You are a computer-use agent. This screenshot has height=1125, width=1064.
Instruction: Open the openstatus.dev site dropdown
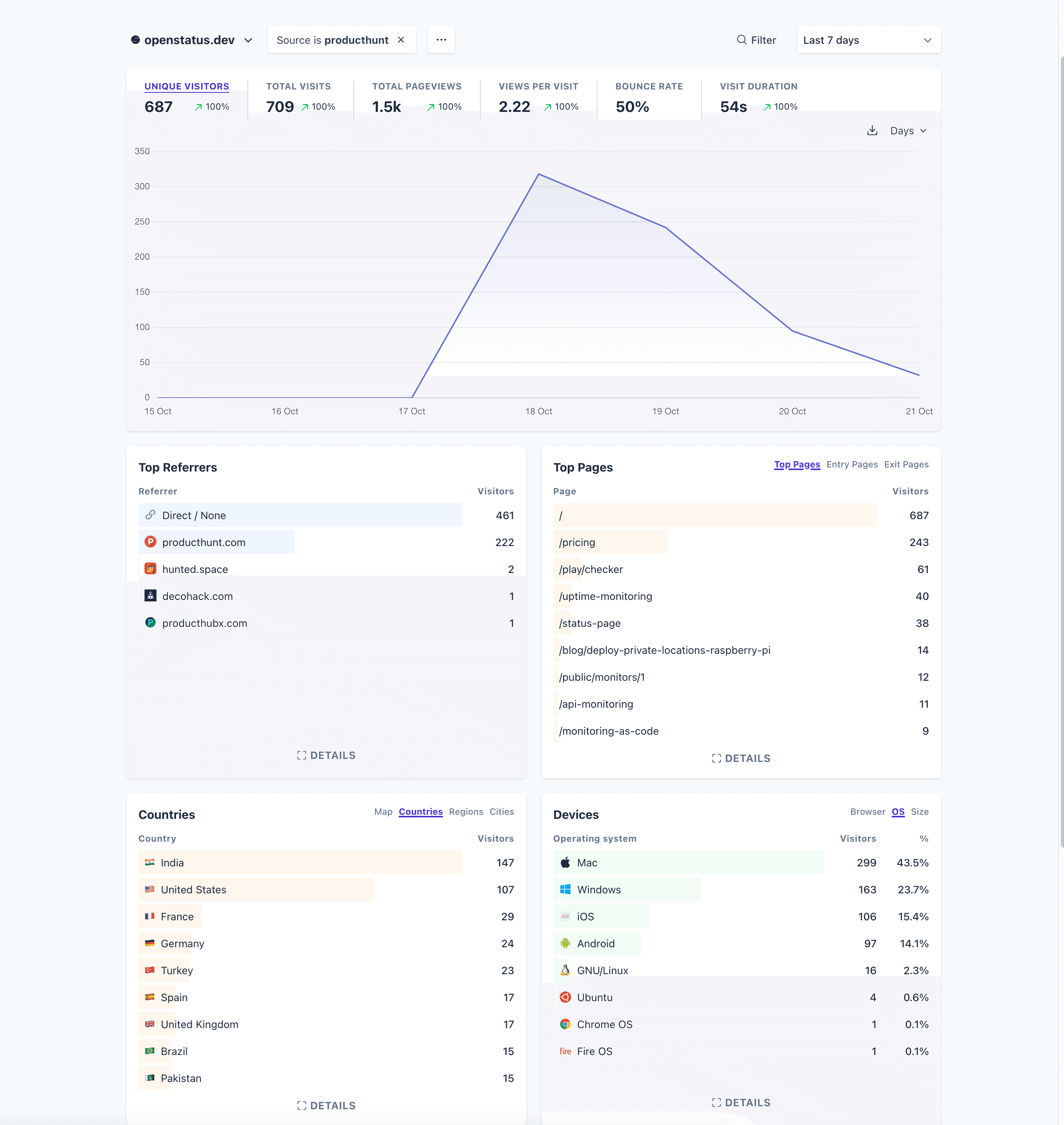click(192, 40)
